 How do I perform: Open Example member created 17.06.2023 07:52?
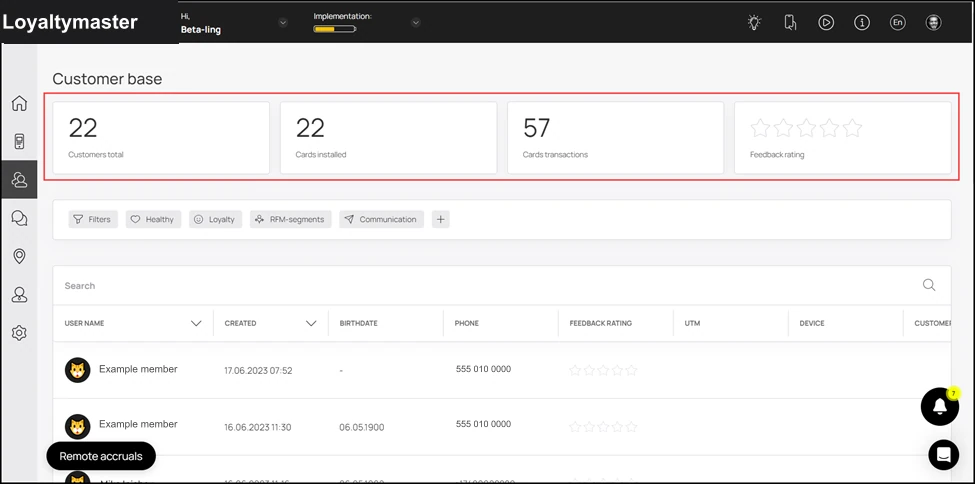click(x=138, y=369)
